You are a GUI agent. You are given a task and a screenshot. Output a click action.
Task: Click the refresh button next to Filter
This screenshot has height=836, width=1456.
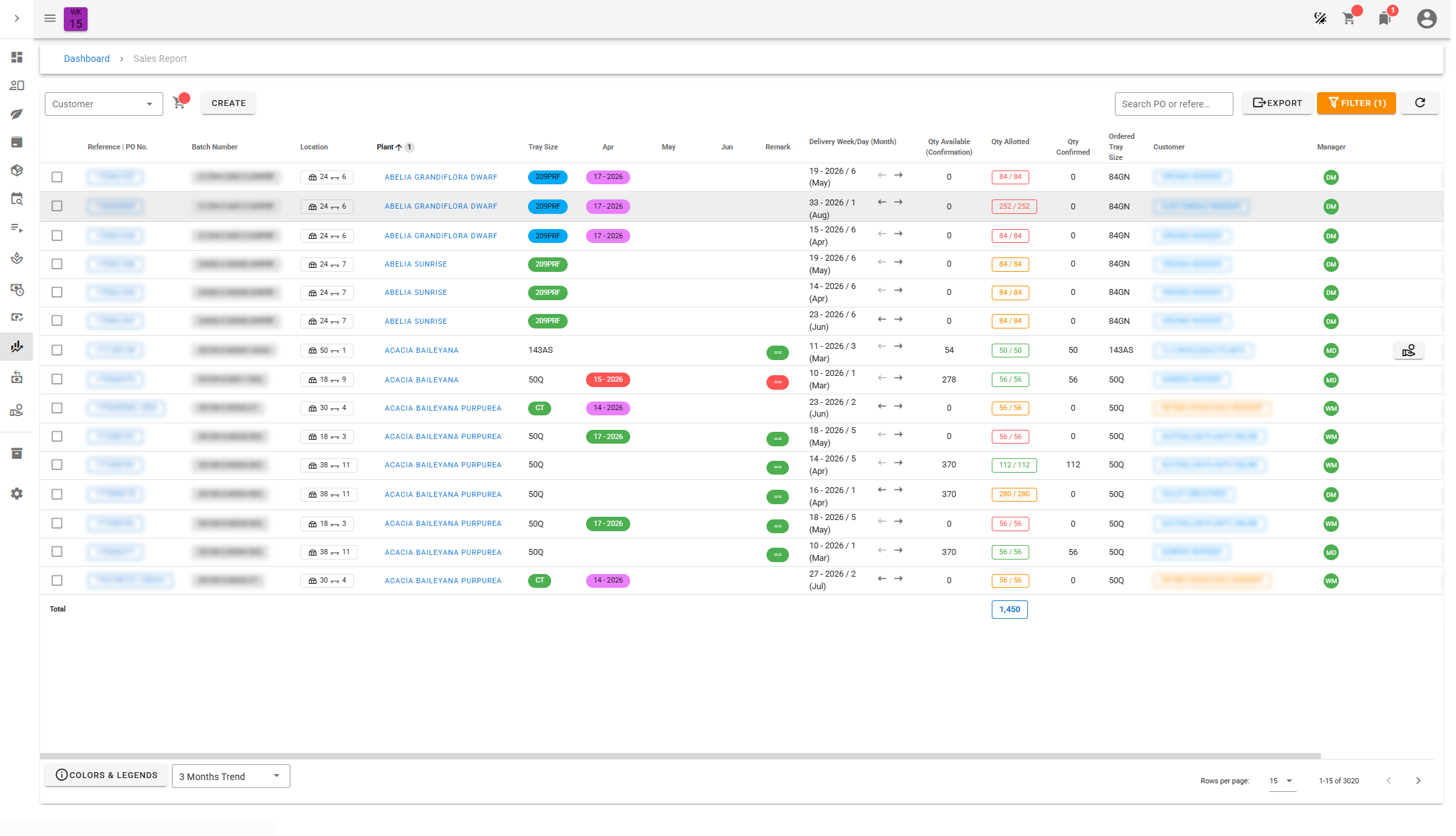(x=1420, y=103)
